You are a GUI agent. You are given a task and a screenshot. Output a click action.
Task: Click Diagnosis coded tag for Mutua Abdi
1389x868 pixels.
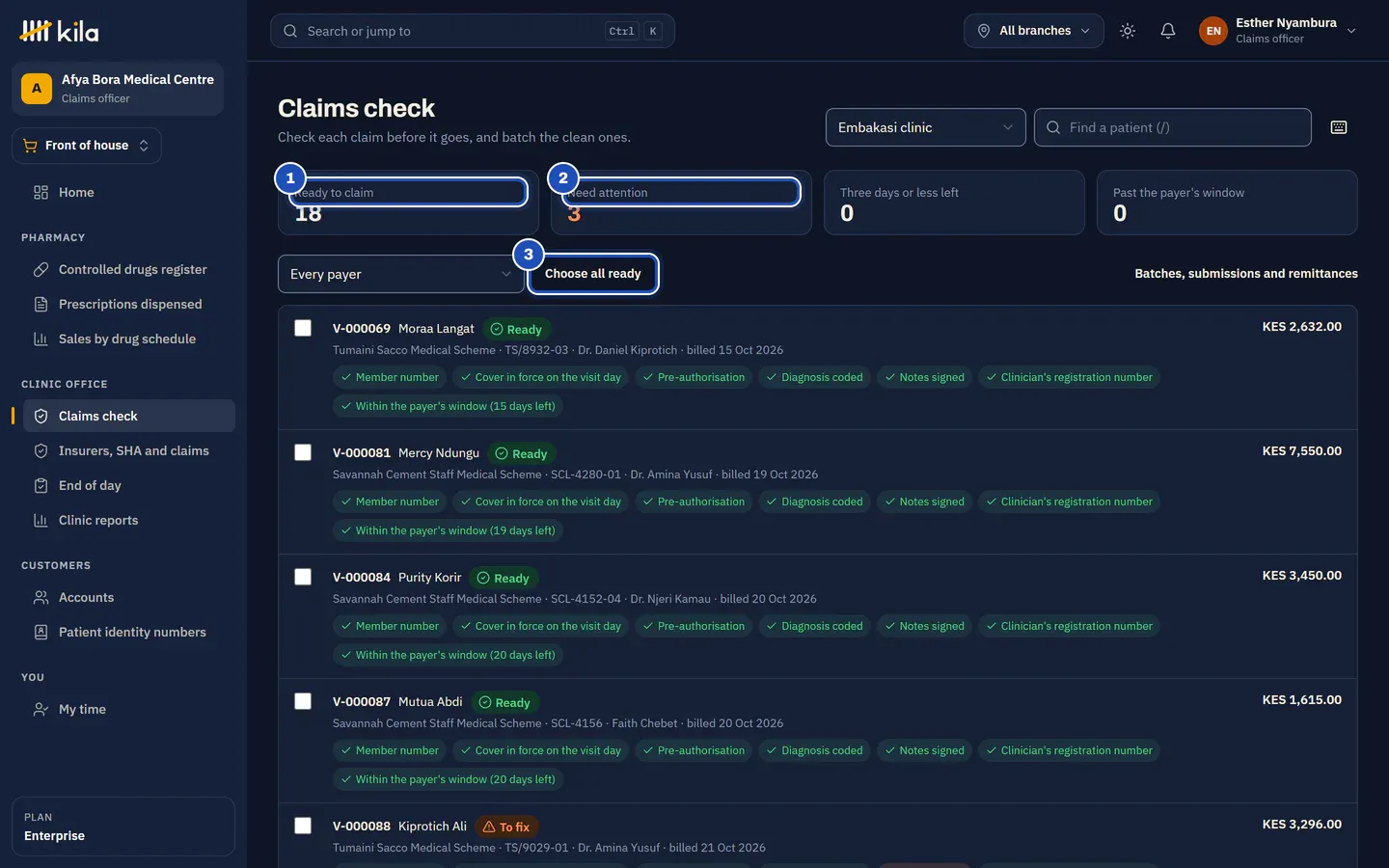click(x=814, y=750)
